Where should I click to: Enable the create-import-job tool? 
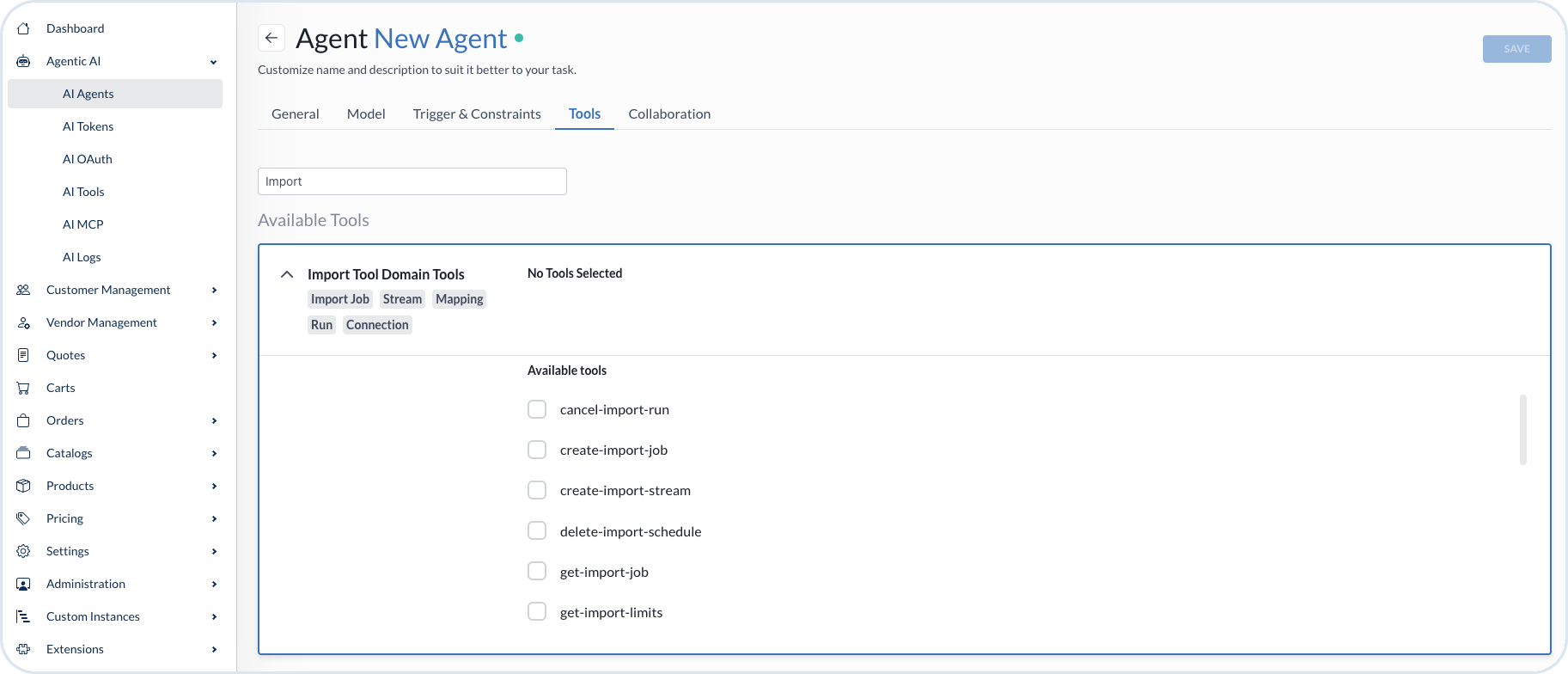click(x=537, y=450)
